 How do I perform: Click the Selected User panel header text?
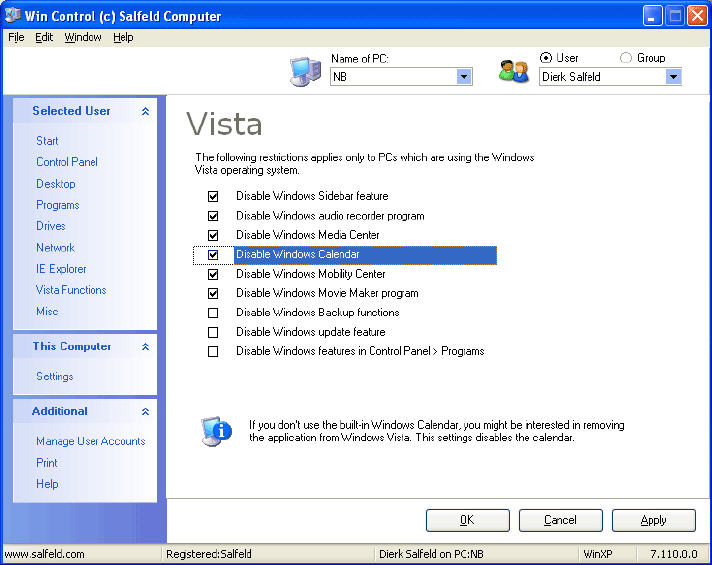pos(71,111)
